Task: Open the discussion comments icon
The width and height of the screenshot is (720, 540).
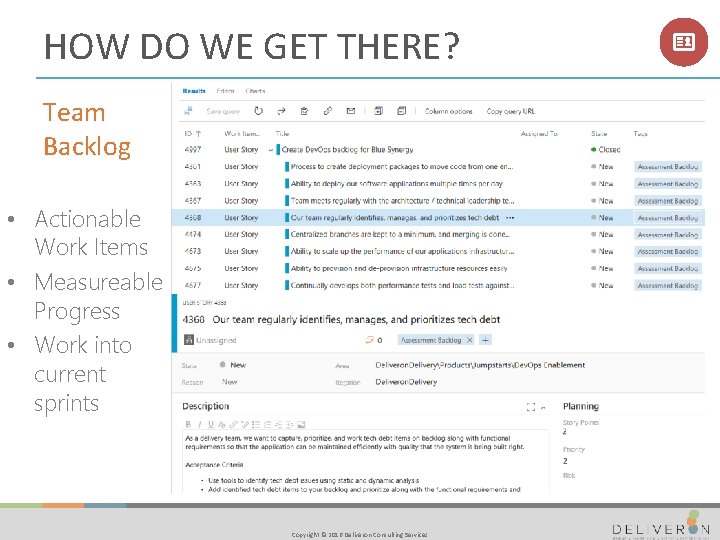Action: 369,340
